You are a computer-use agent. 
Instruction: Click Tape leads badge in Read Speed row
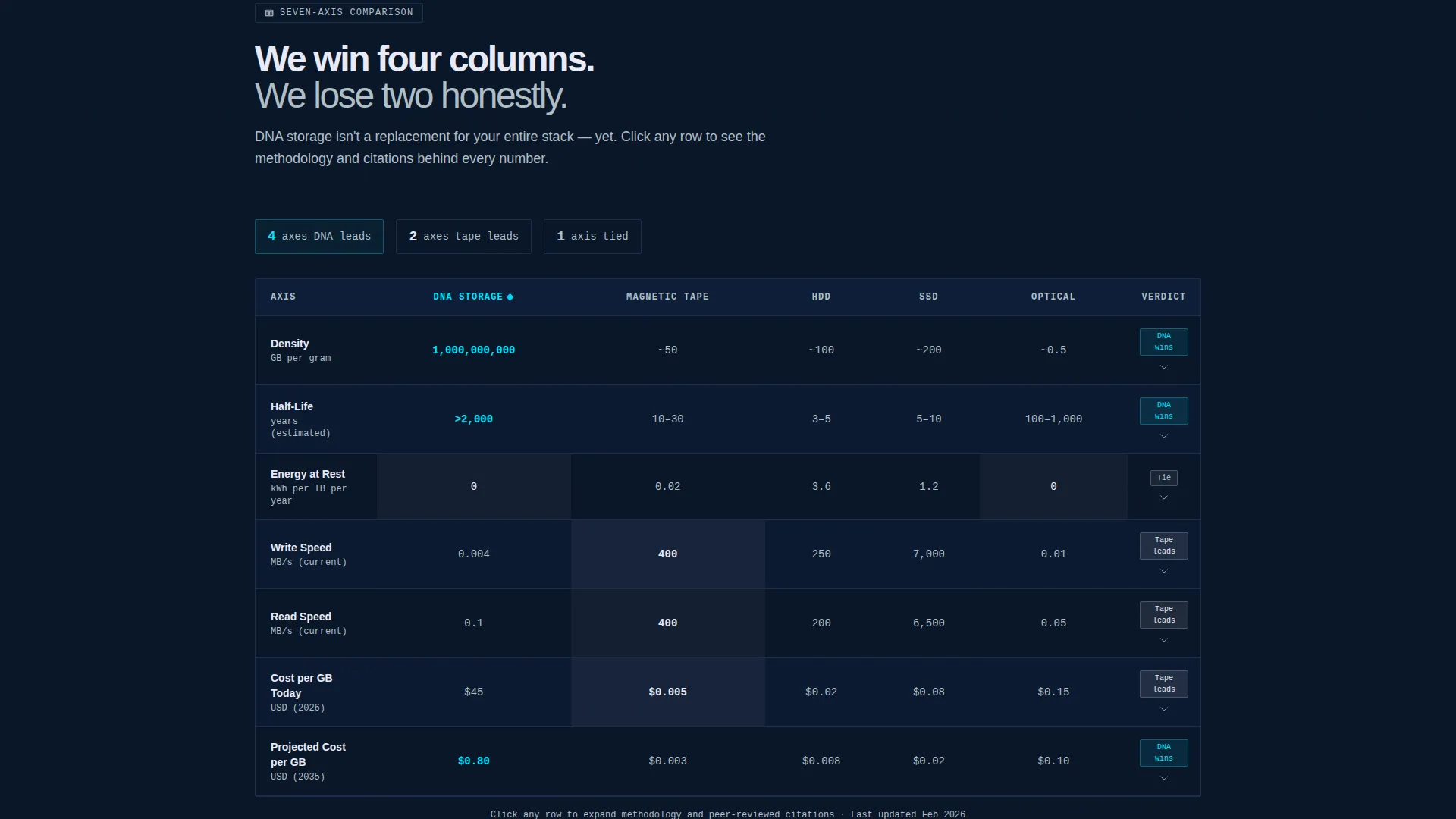(1164, 615)
